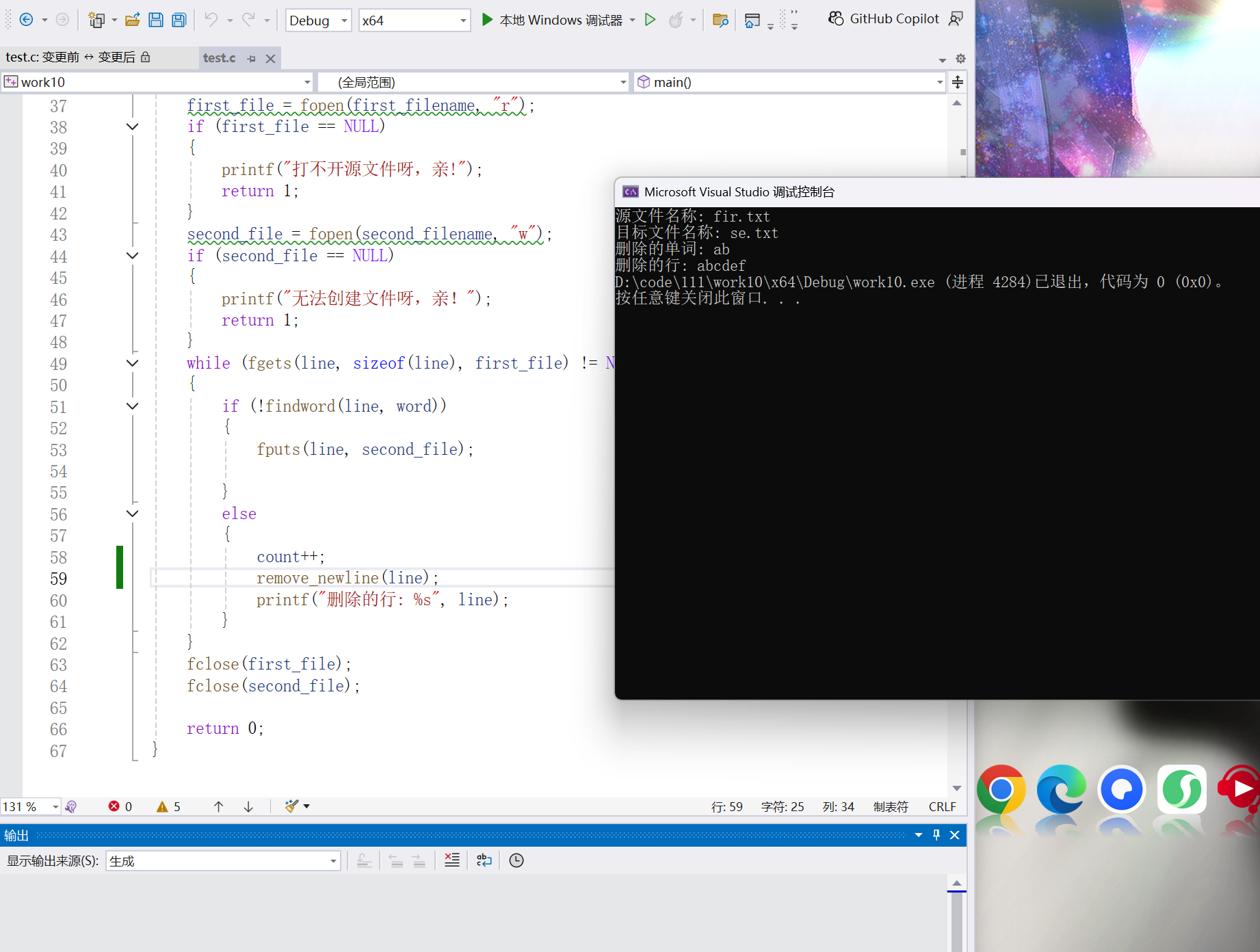Screen dimensions: 1260x952
Task: Click the CRLF line ending indicator
Action: pyautogui.click(x=942, y=807)
